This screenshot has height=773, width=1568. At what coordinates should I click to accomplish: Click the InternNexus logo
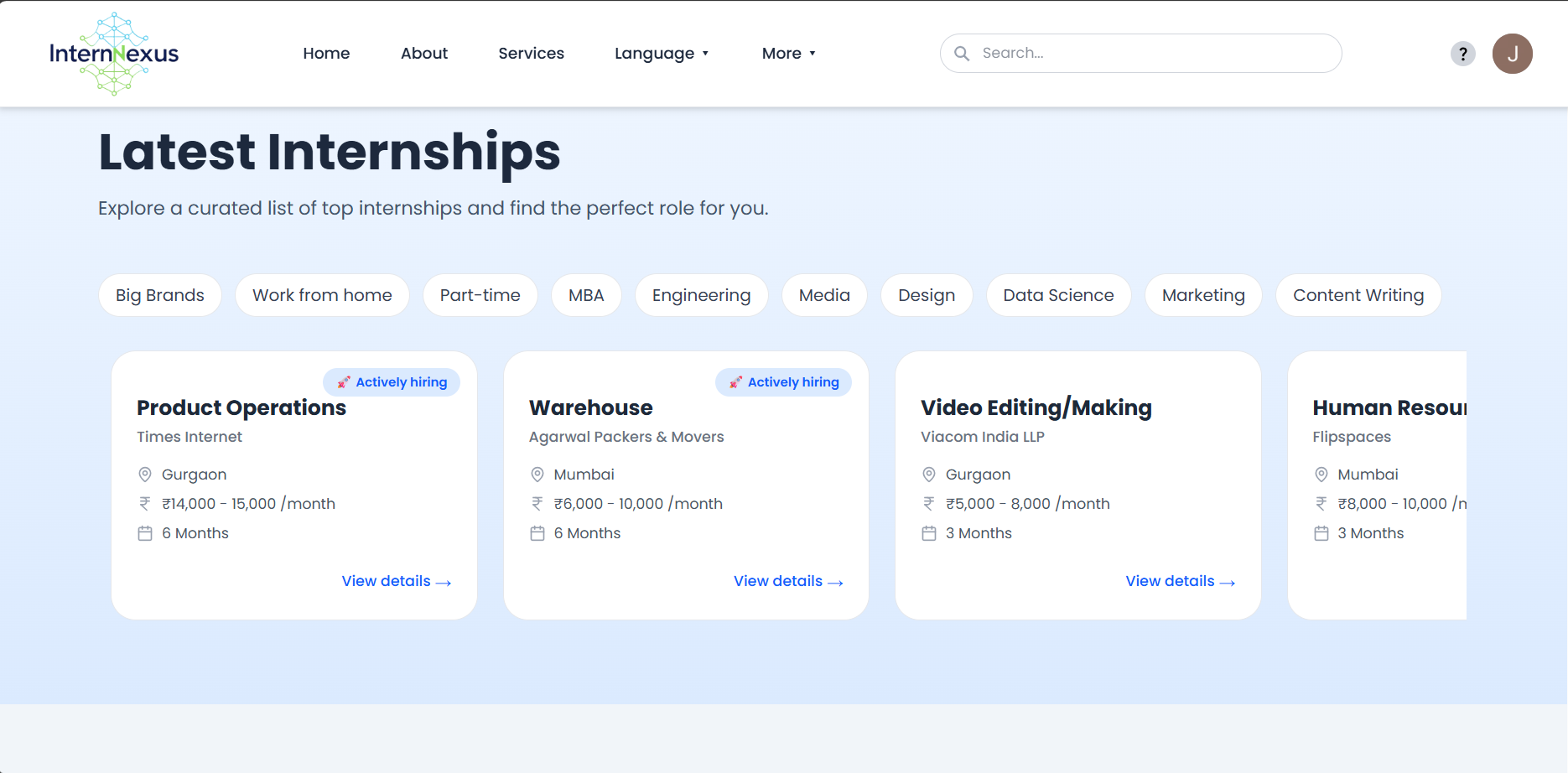114,54
